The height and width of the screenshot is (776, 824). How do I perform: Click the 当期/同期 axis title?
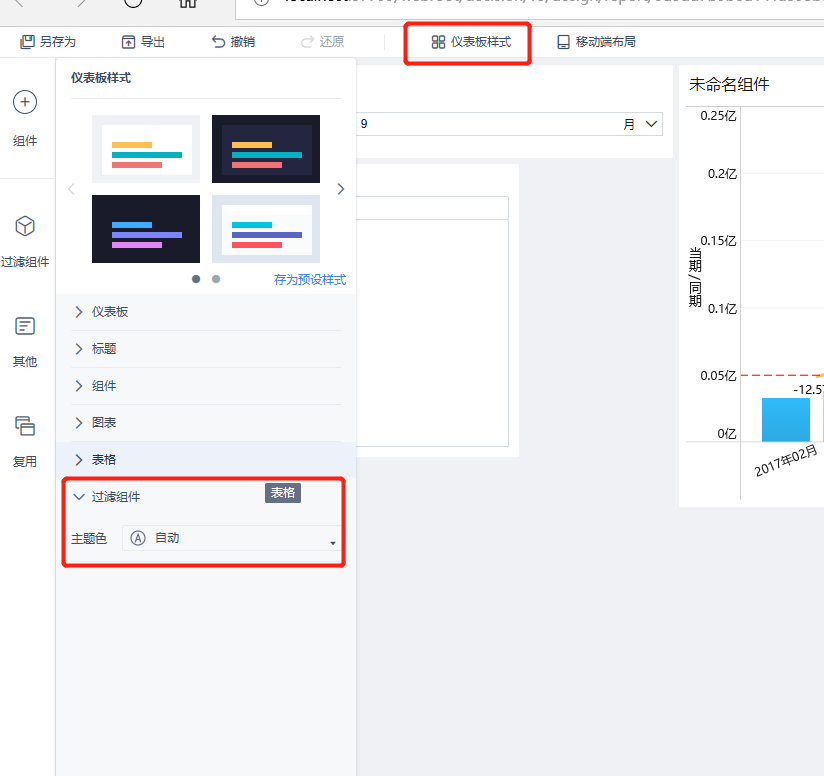pos(695,277)
